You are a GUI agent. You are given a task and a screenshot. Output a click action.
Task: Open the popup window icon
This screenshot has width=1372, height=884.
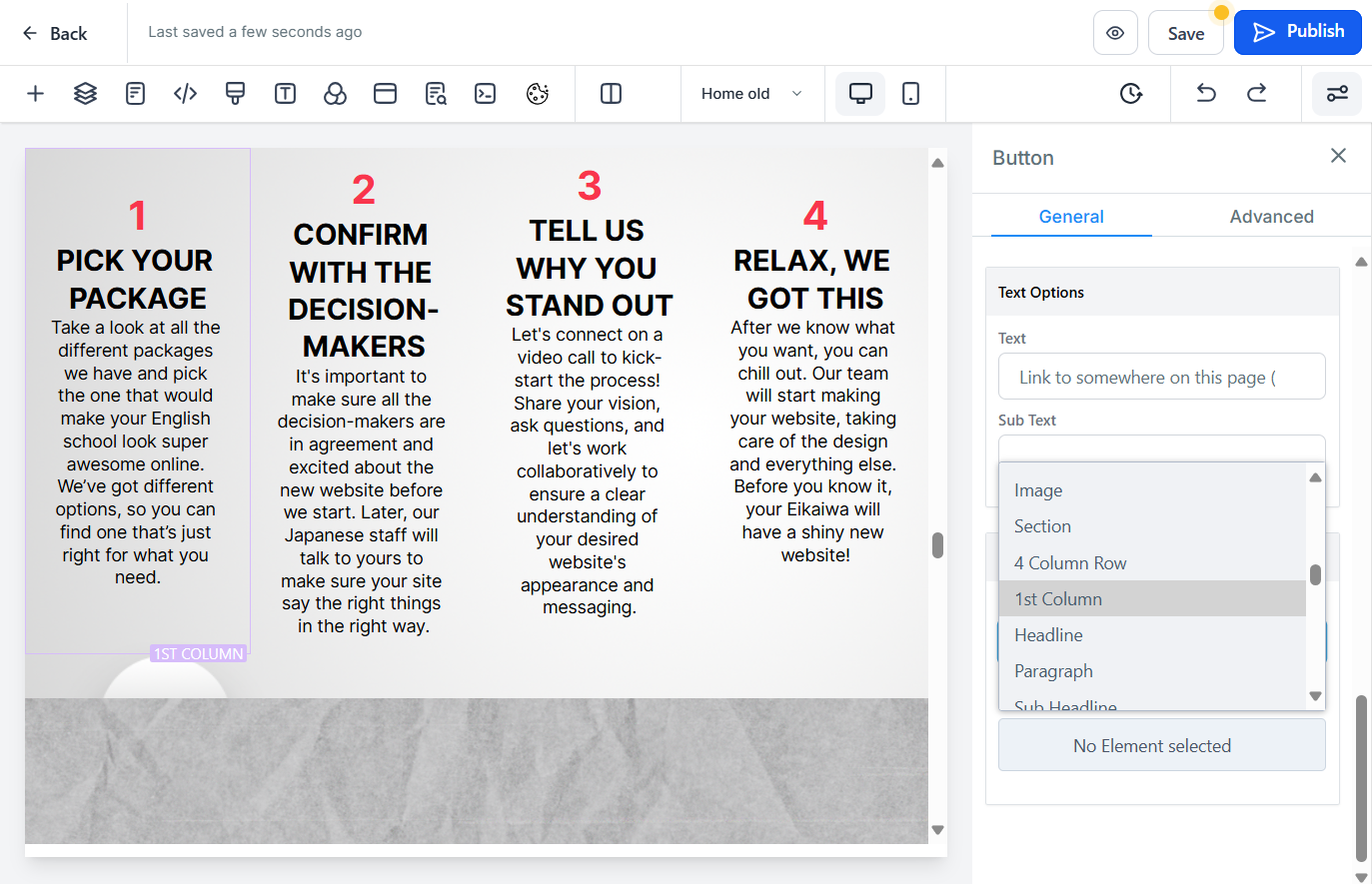point(385,94)
